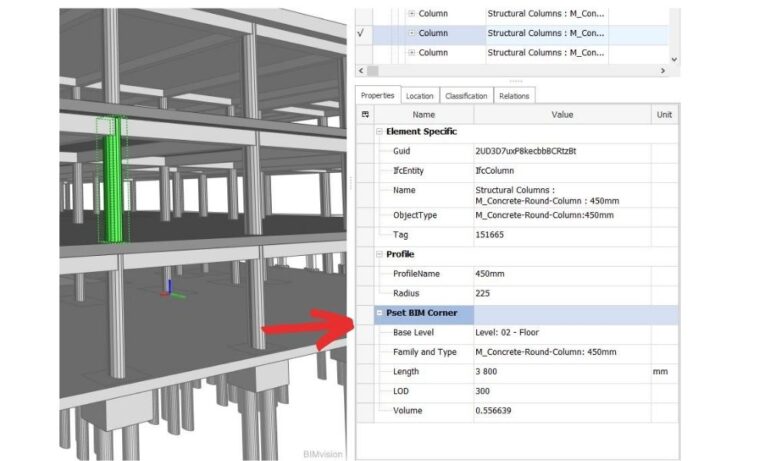The image size is (768, 461).
Task: Switch to the Location tab
Action: pyautogui.click(x=420, y=96)
